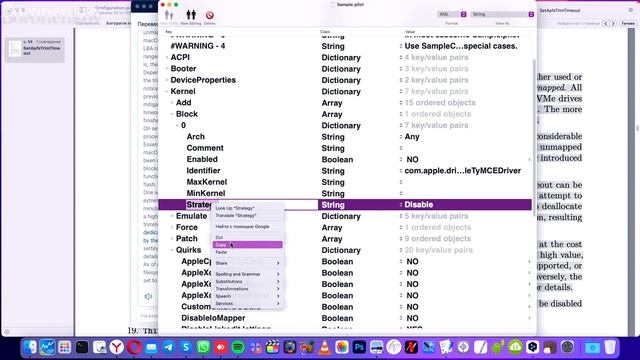The image size is (640, 360).
Task: Select the MaxKernel row
Action: 345,182
